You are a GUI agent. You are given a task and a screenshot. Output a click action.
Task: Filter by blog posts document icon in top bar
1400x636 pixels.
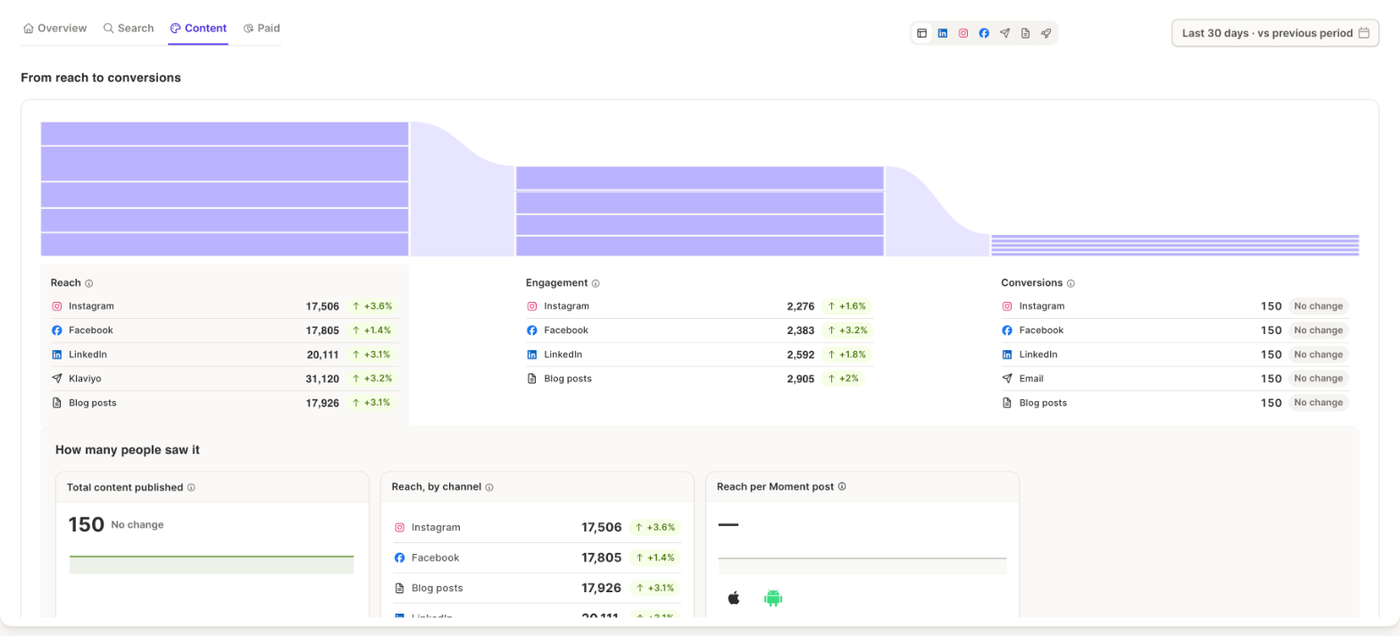[1025, 33]
